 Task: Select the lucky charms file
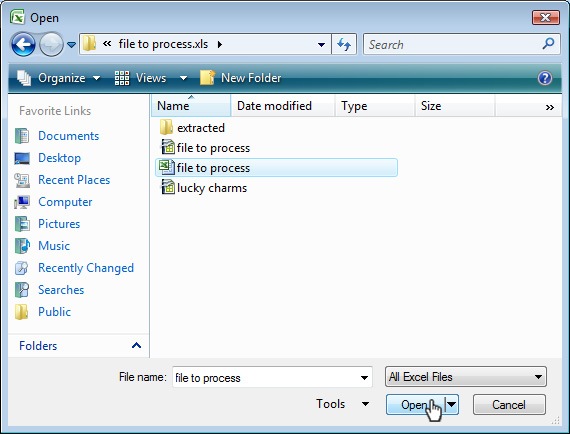click(212, 188)
